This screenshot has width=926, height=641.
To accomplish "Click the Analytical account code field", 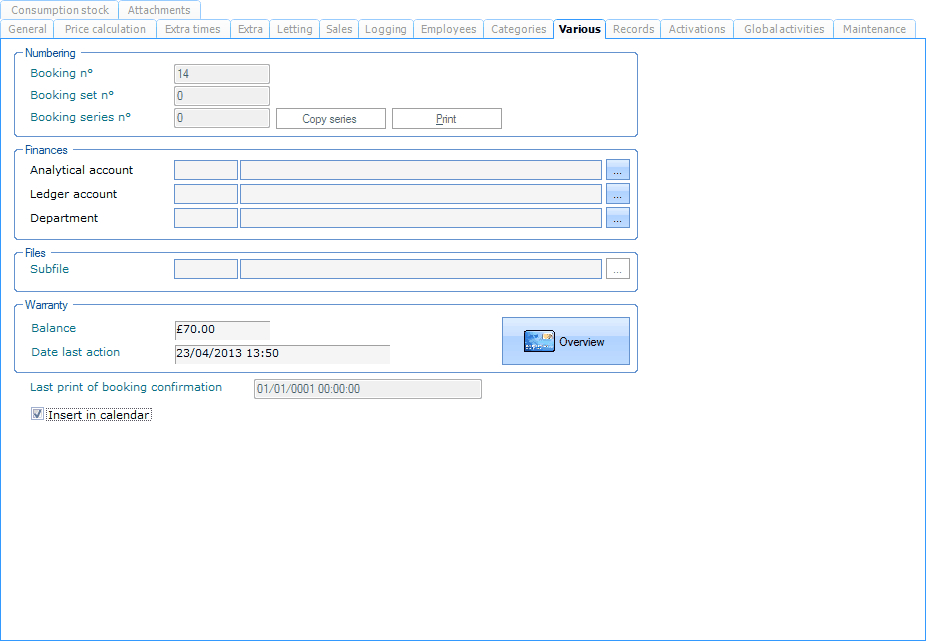I will click(x=206, y=170).
